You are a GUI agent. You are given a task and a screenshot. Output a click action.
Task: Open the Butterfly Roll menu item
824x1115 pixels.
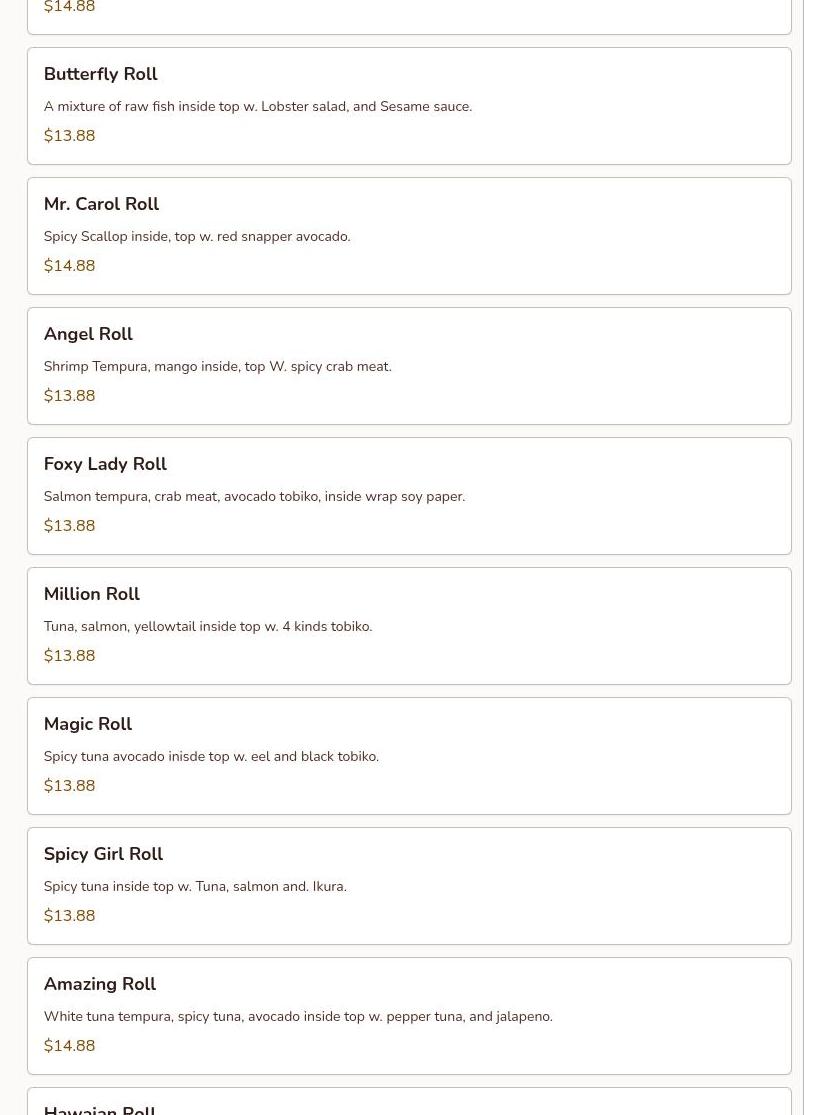(x=100, y=75)
